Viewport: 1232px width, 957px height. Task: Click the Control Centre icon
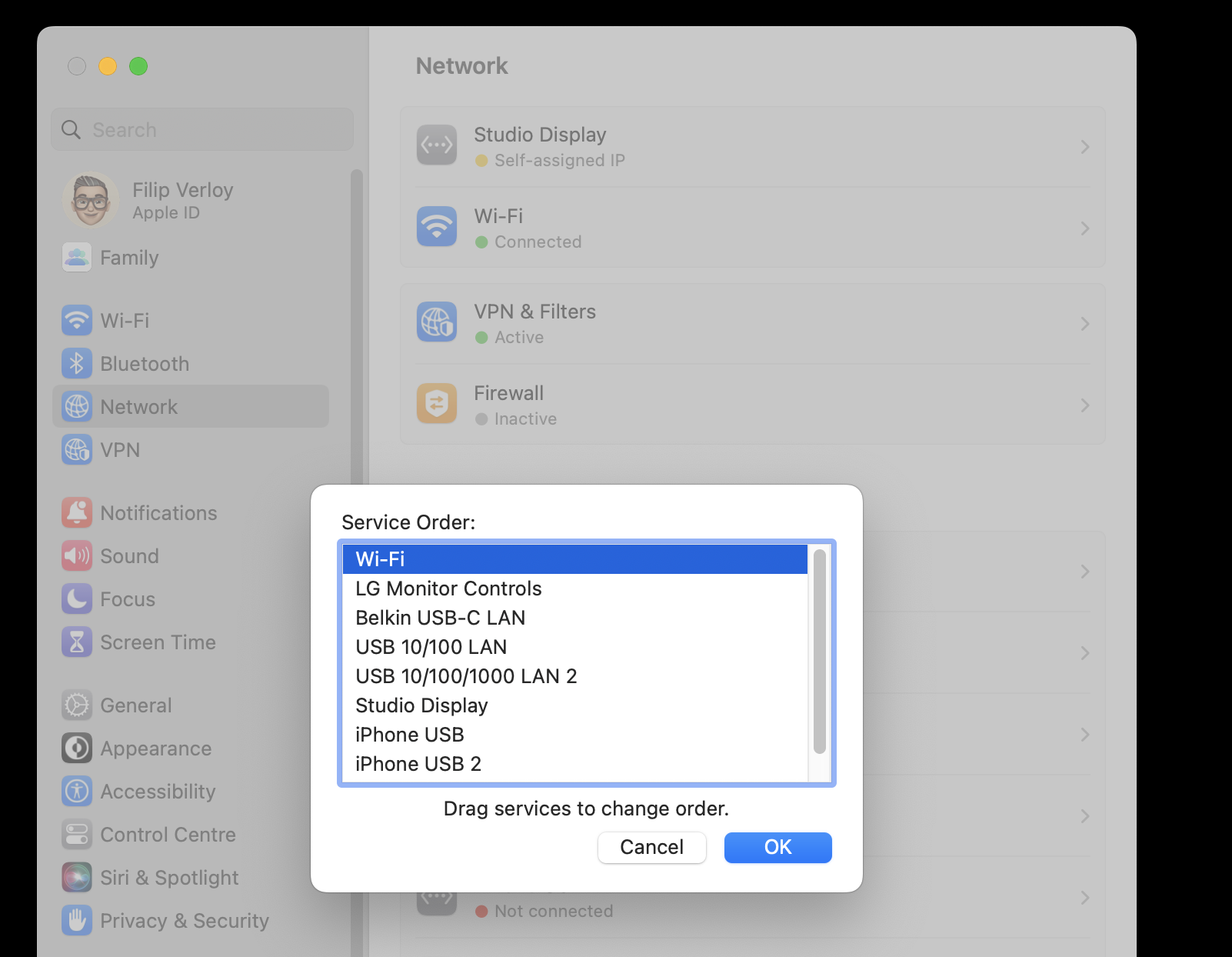(x=77, y=834)
